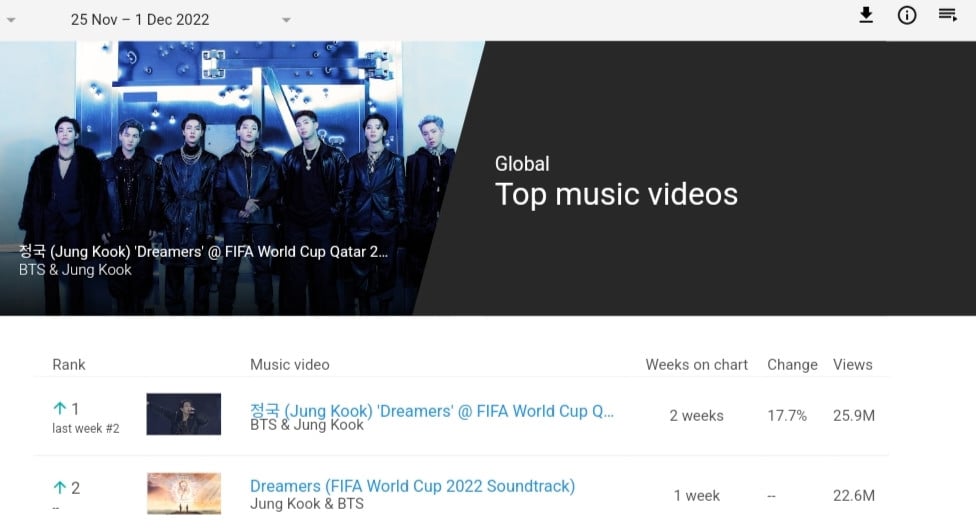976x528 pixels.
Task: Click the banner title 'Dreamers' @ FIFA World Cup Qatar
Action: 203,252
